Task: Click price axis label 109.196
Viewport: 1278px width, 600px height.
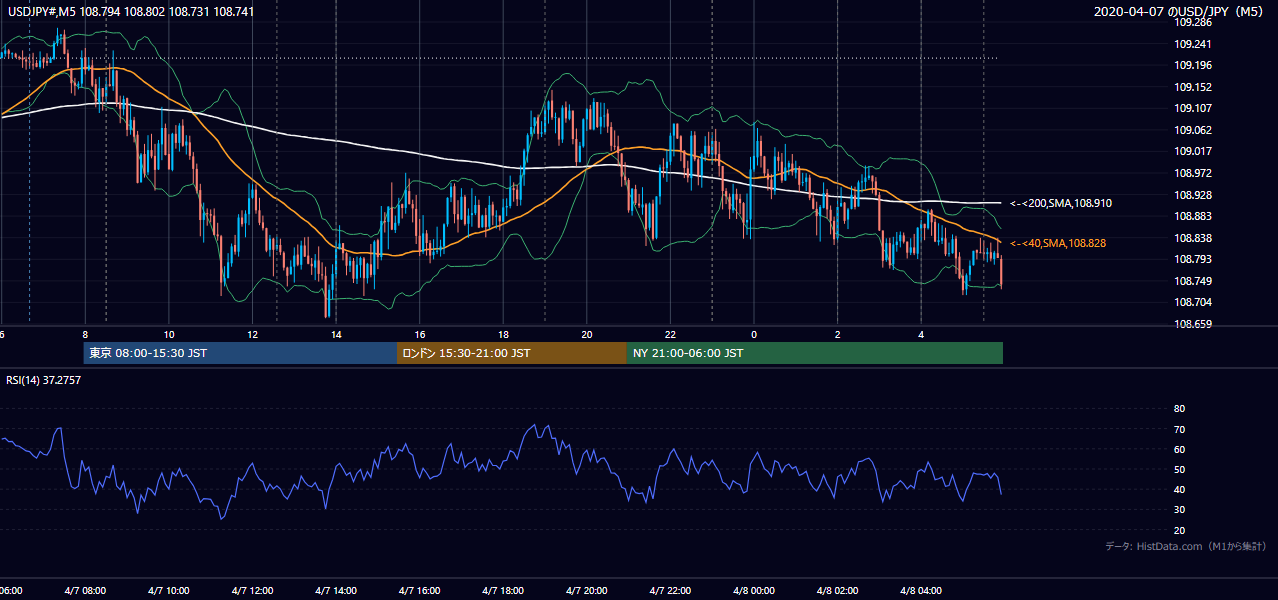Action: click(x=1192, y=65)
